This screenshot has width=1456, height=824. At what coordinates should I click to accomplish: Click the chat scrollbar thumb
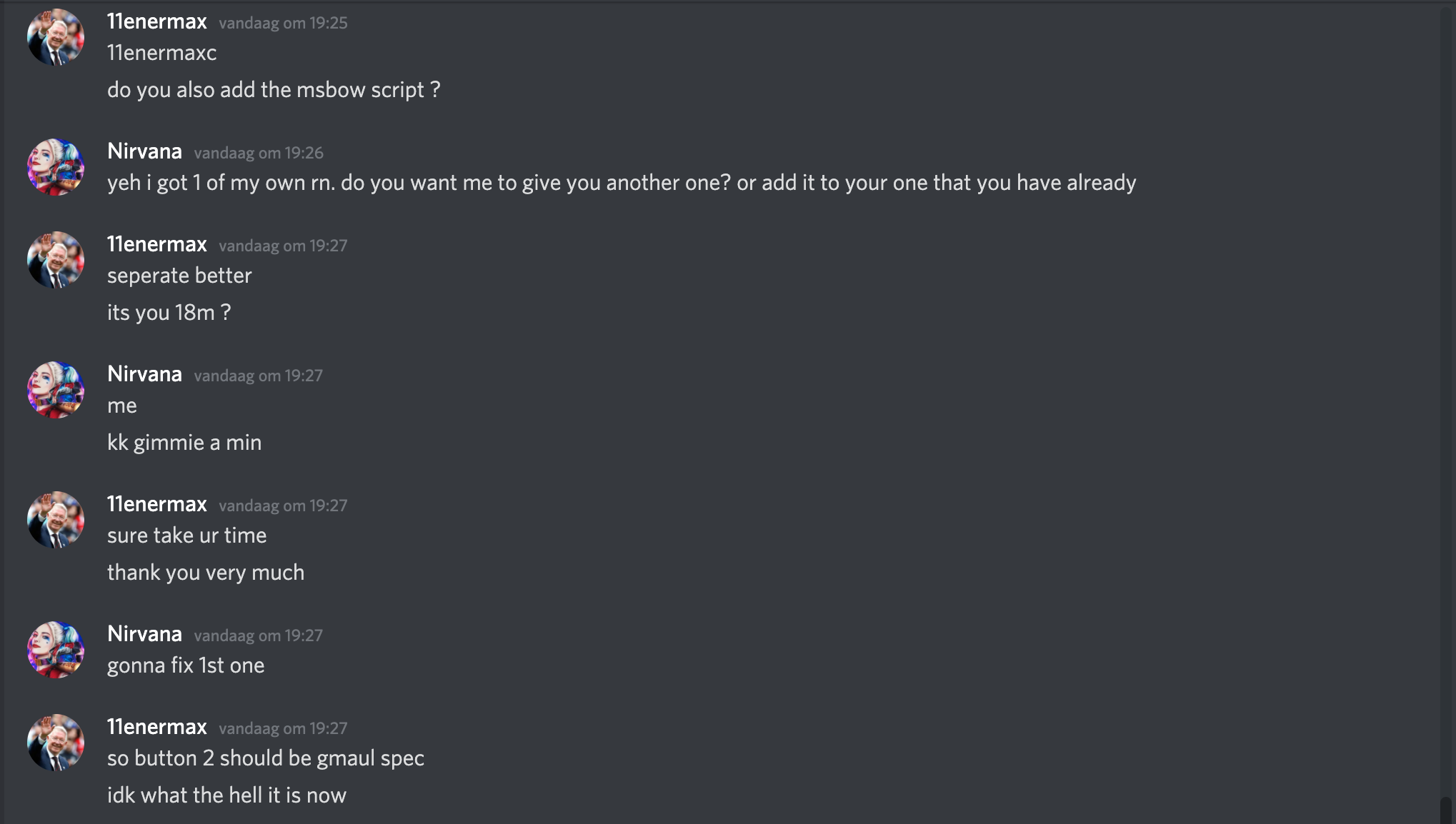coord(1446,810)
